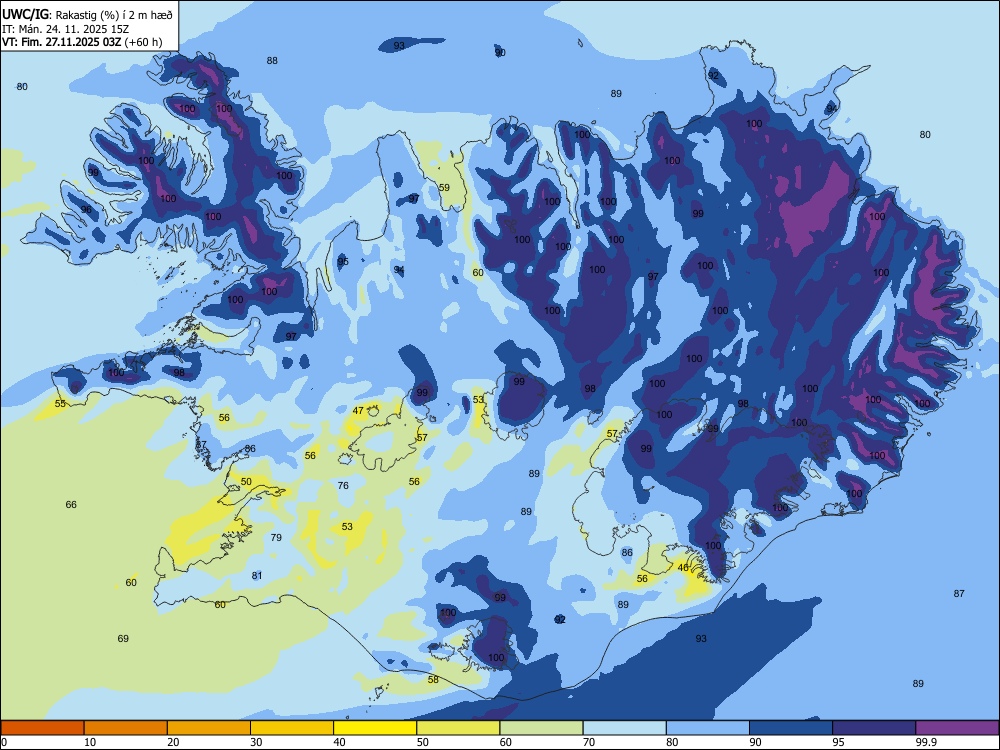Click the humidity value '59' on the map
Viewport: 1000px width, 750px height.
[x=444, y=188]
